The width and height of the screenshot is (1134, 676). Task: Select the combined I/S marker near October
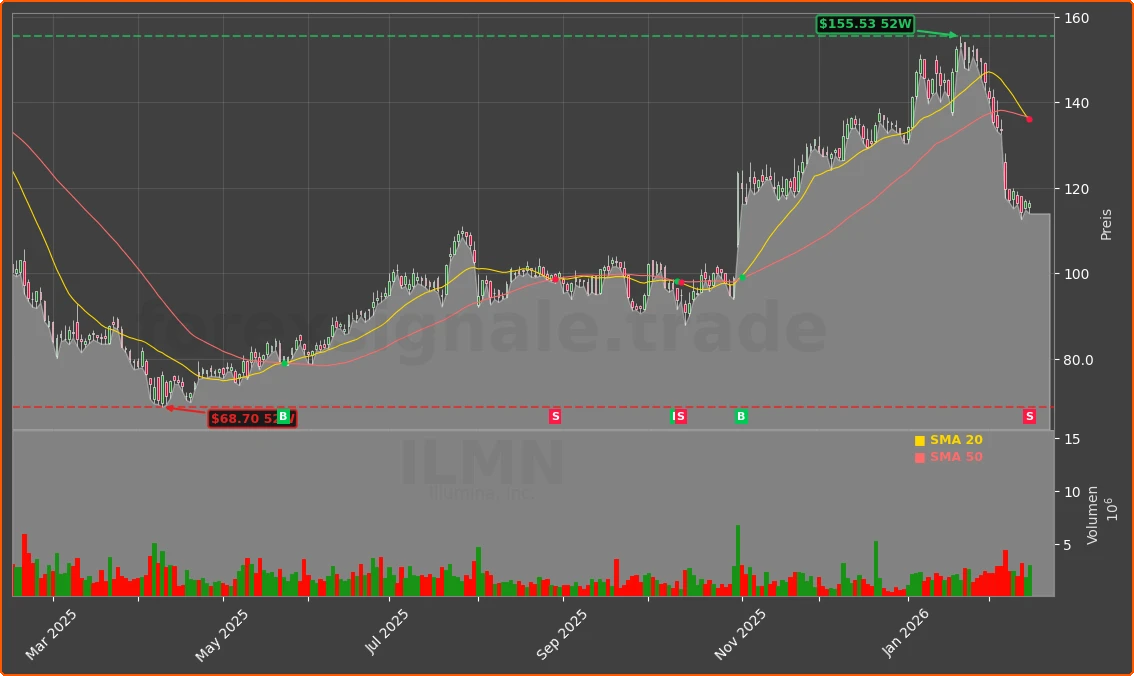(678, 416)
